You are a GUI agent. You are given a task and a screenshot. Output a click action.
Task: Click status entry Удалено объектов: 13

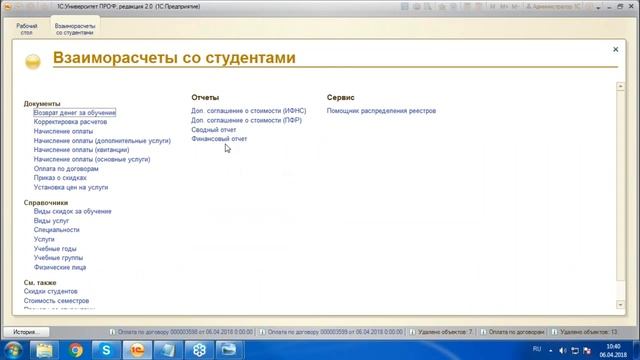(x=584, y=332)
